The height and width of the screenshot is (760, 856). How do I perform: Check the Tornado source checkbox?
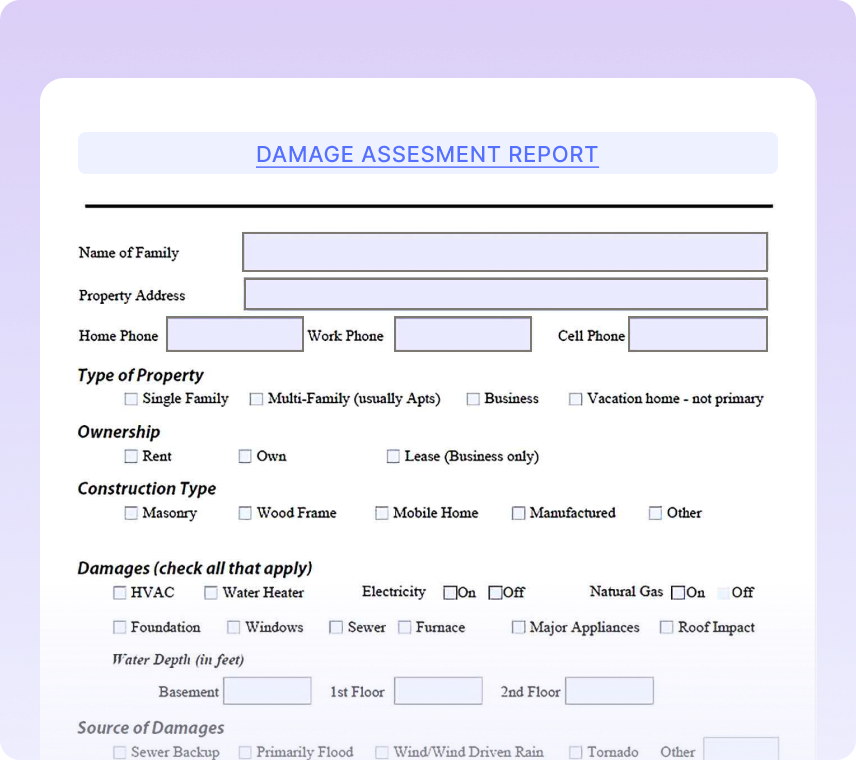[x=575, y=751]
